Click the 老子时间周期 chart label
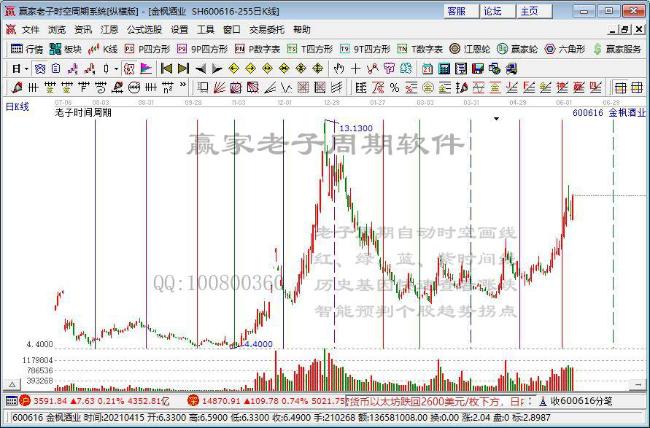This screenshot has height=428, width=650. click(x=83, y=112)
